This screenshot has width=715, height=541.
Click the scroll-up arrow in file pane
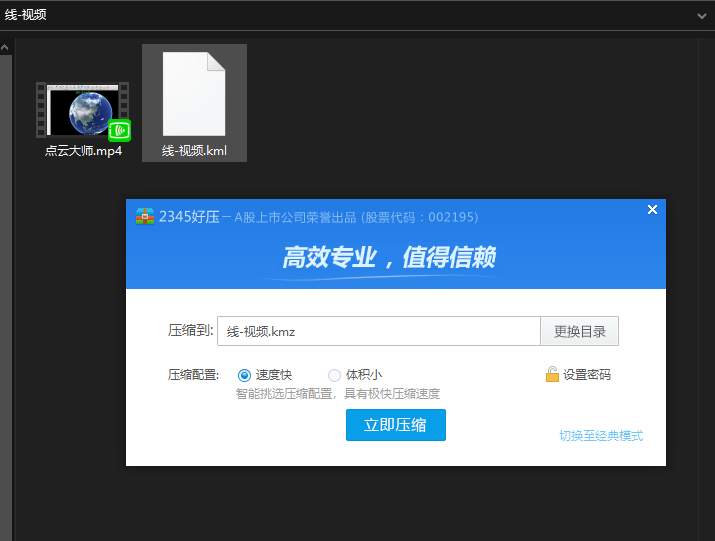pyautogui.click(x=5, y=47)
